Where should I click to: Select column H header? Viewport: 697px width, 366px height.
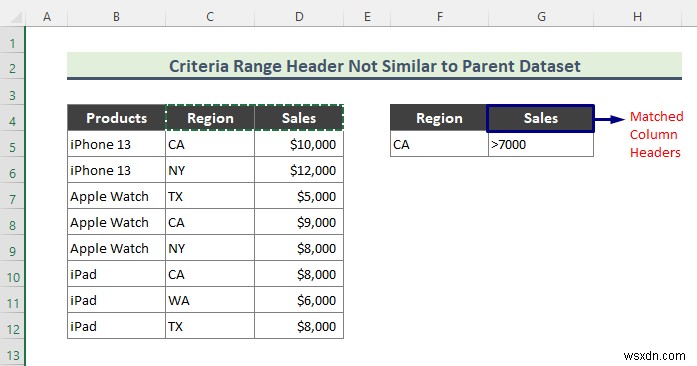[637, 17]
